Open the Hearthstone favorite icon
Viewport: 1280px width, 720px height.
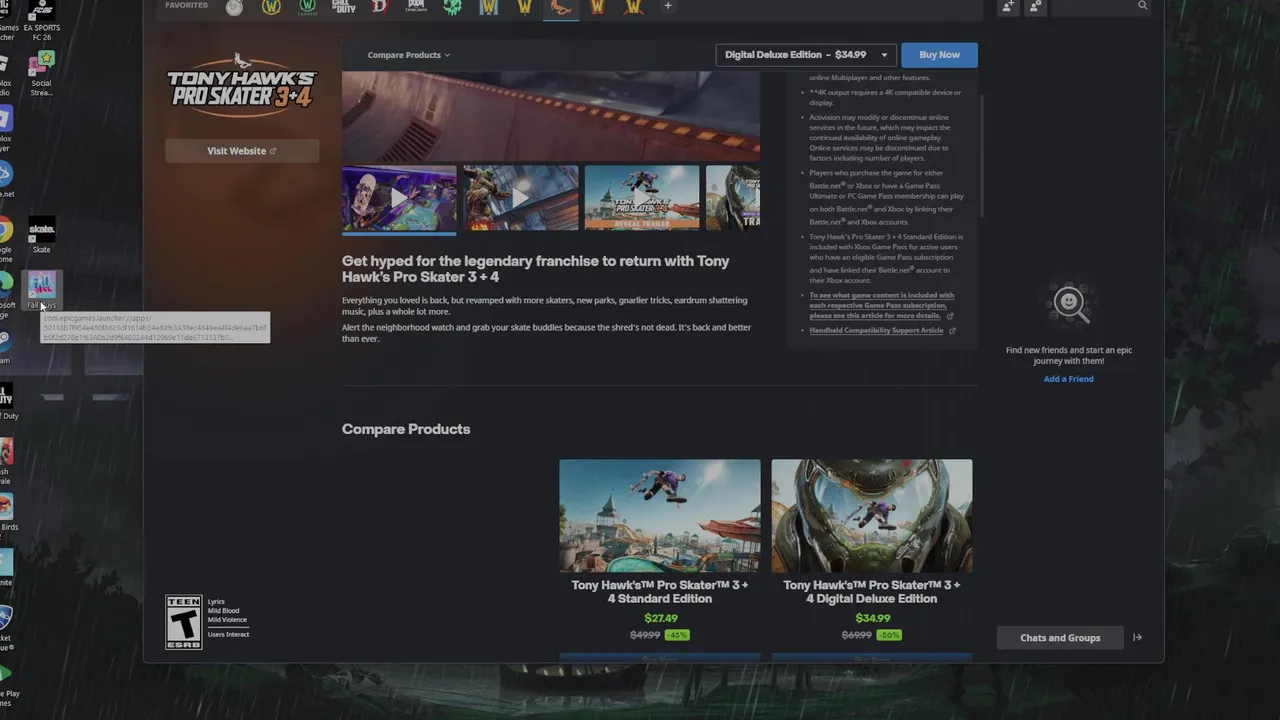pos(234,7)
